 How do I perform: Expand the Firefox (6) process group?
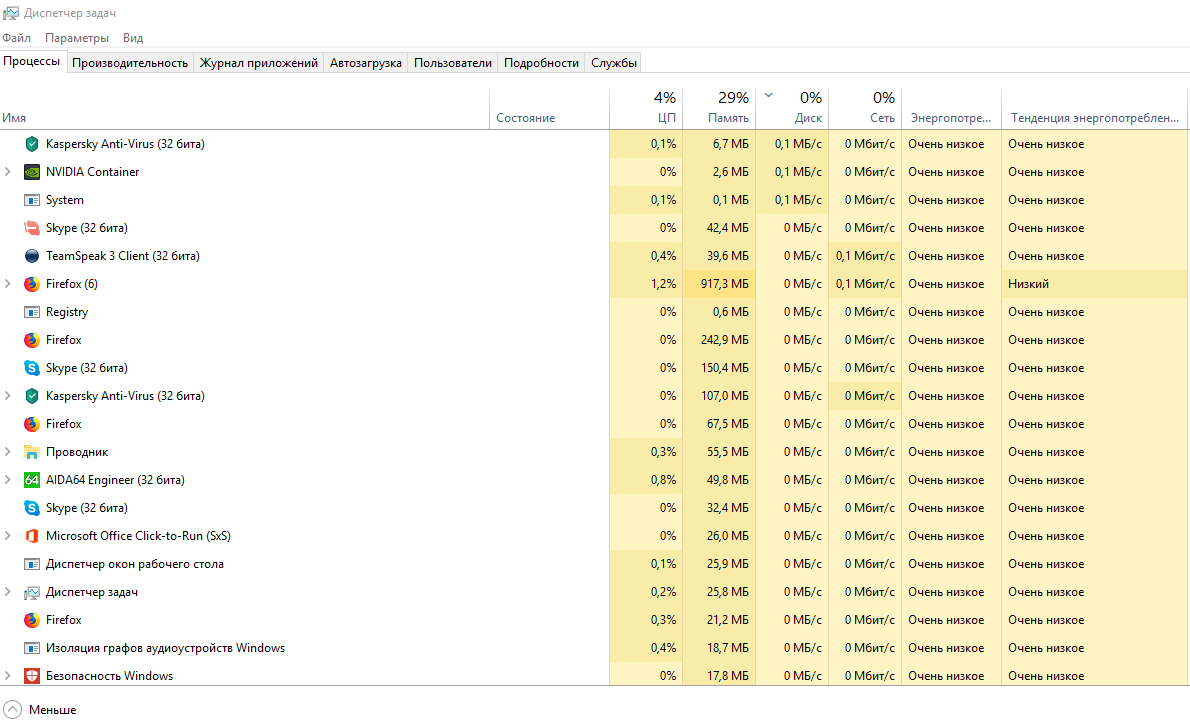click(x=8, y=284)
